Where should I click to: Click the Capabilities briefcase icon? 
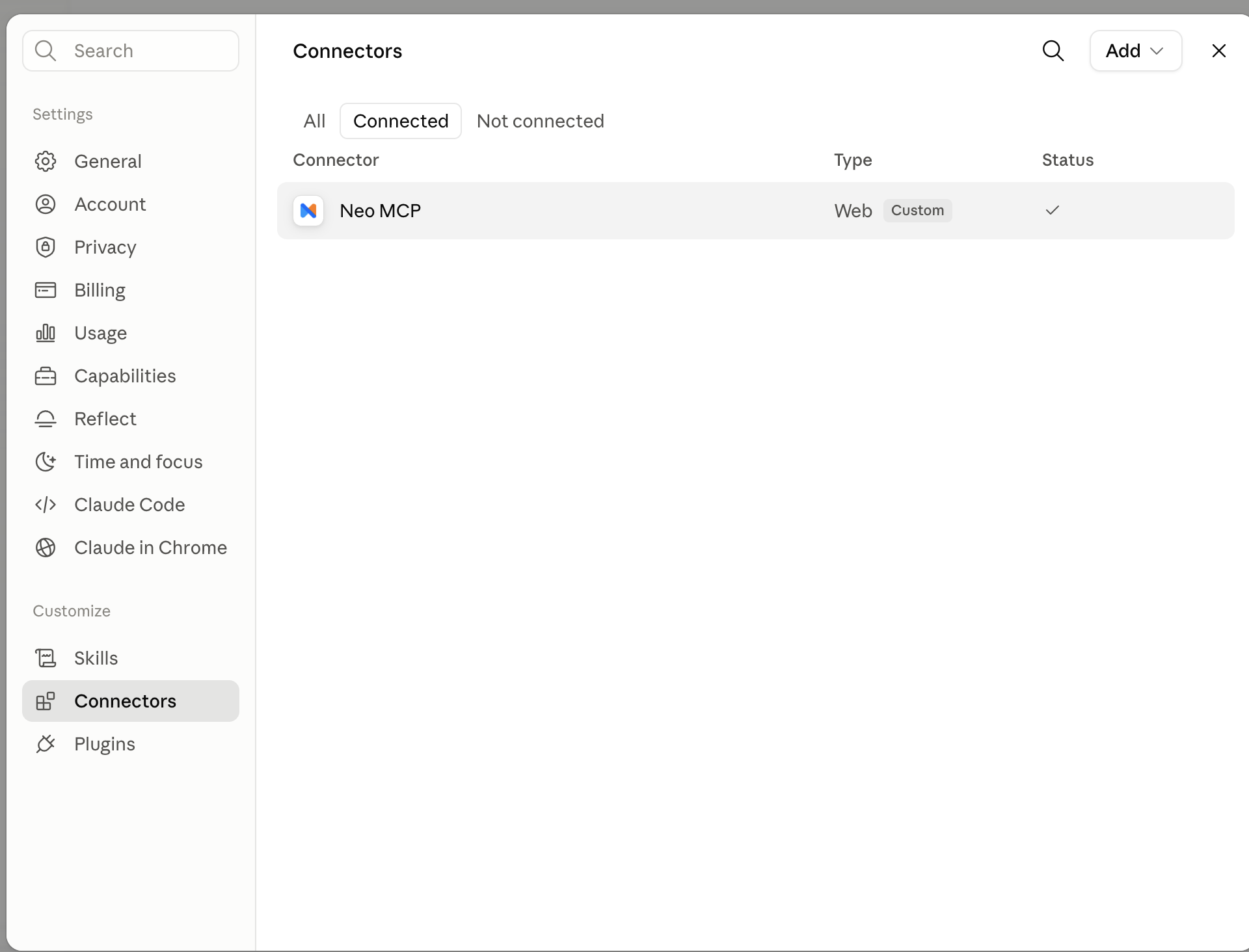tap(46, 376)
